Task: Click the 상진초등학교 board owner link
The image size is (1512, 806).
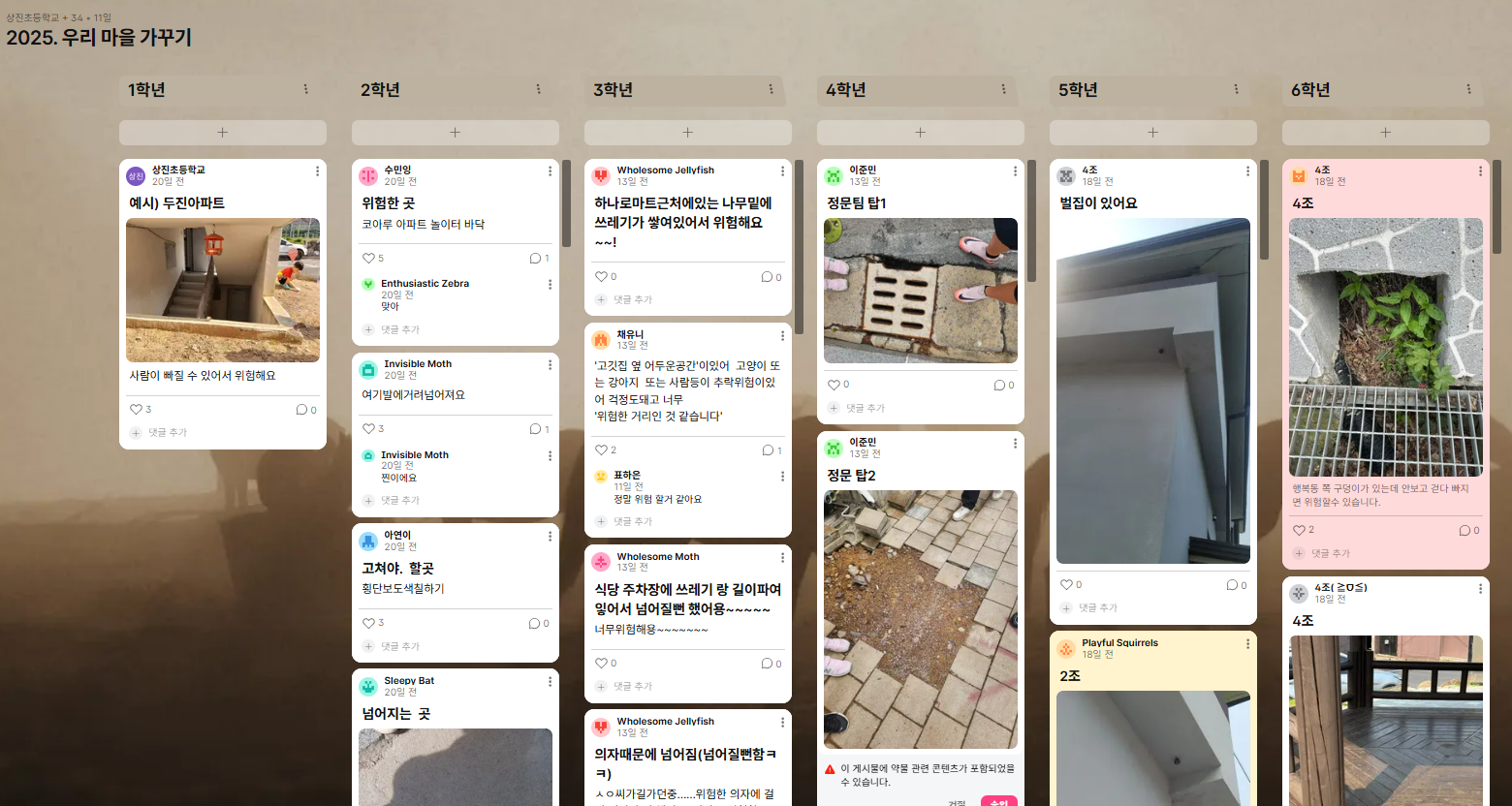Action: [32, 17]
